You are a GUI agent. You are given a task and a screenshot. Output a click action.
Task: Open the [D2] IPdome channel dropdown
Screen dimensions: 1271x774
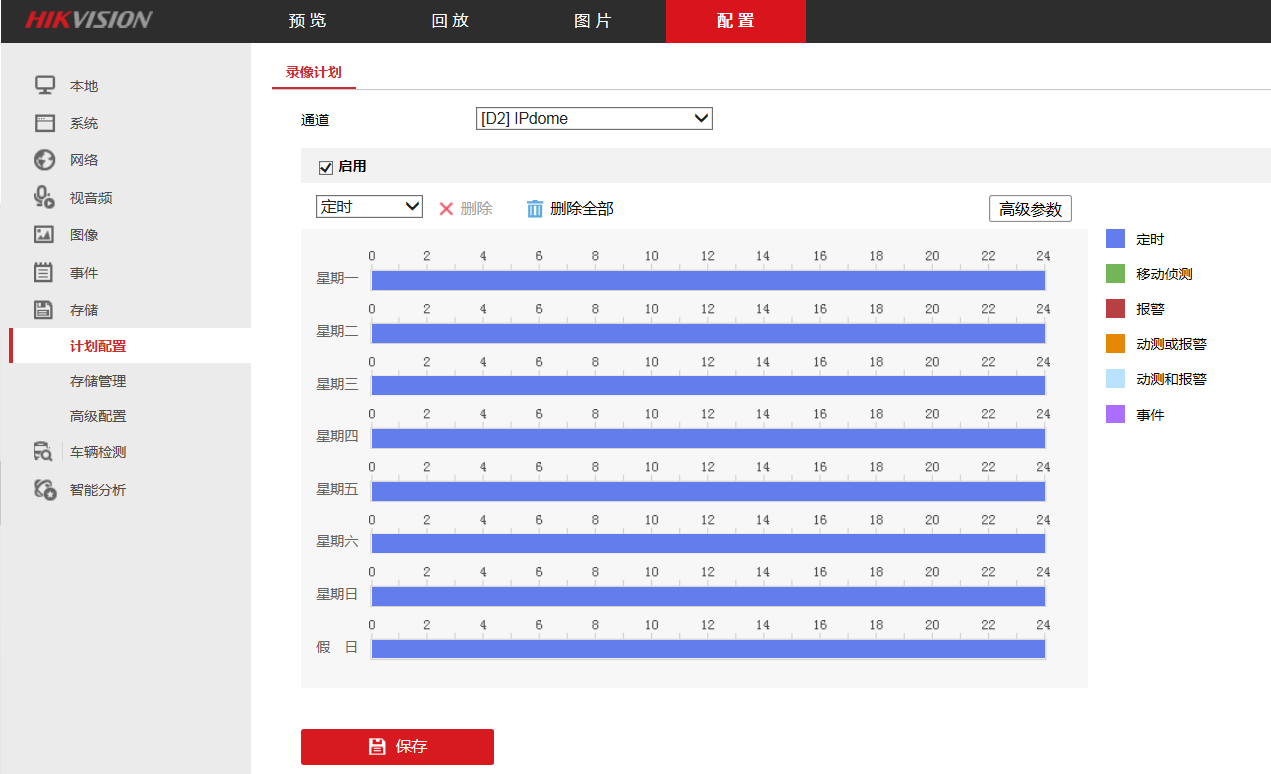pyautogui.click(x=594, y=119)
